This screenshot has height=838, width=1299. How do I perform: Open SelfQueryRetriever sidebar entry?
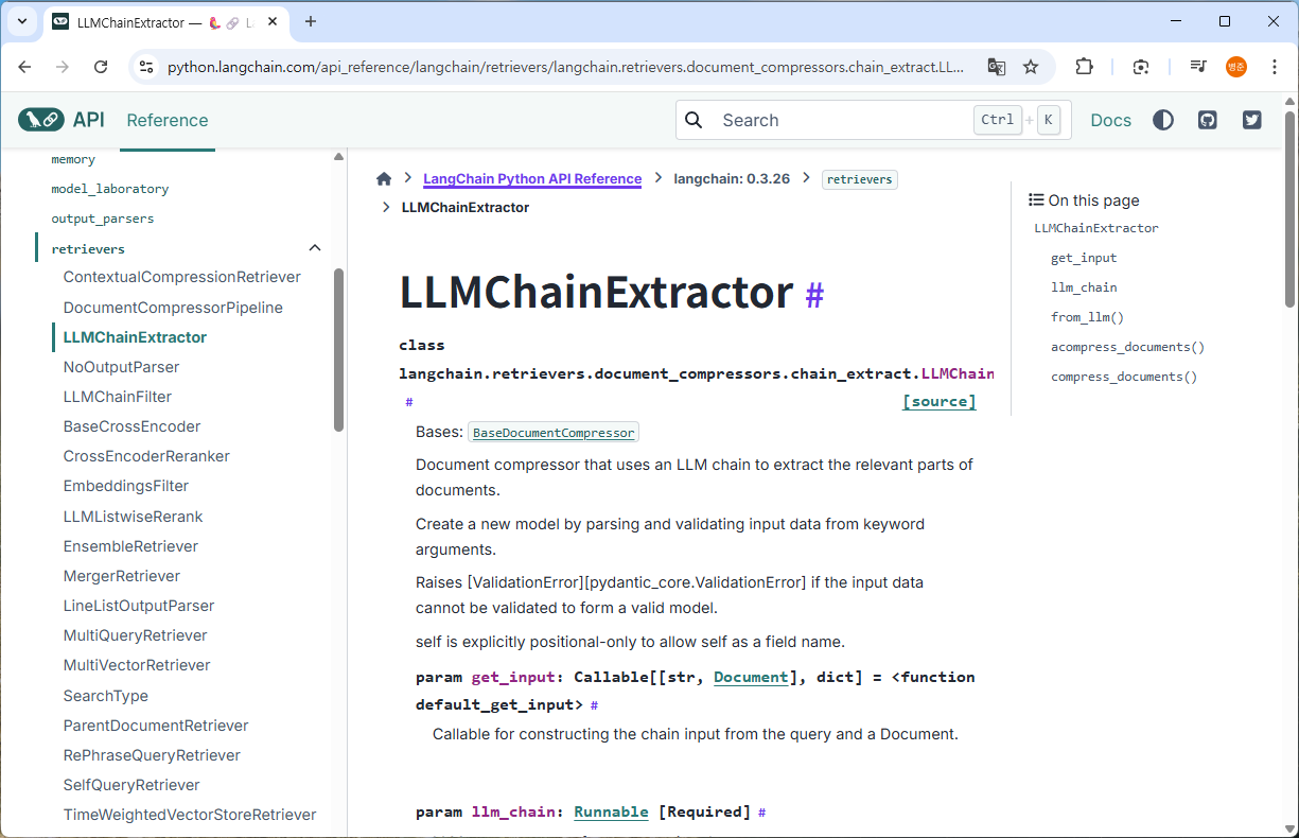pos(131,785)
